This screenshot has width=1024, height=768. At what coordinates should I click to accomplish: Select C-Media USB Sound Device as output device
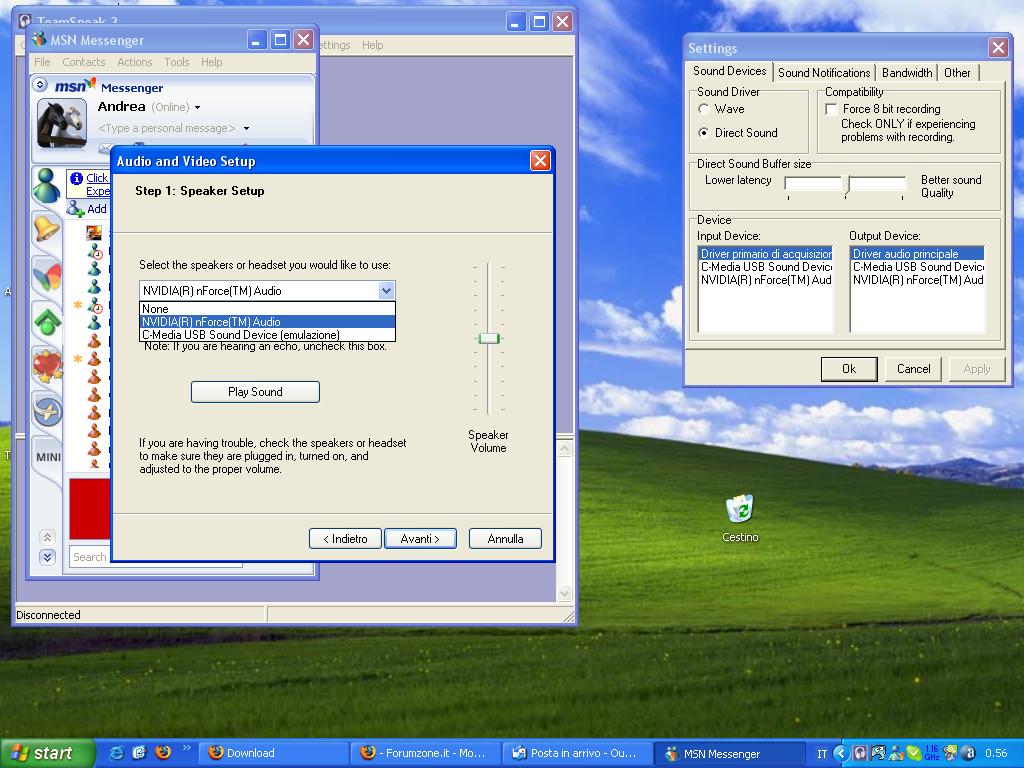pyautogui.click(x=918, y=266)
